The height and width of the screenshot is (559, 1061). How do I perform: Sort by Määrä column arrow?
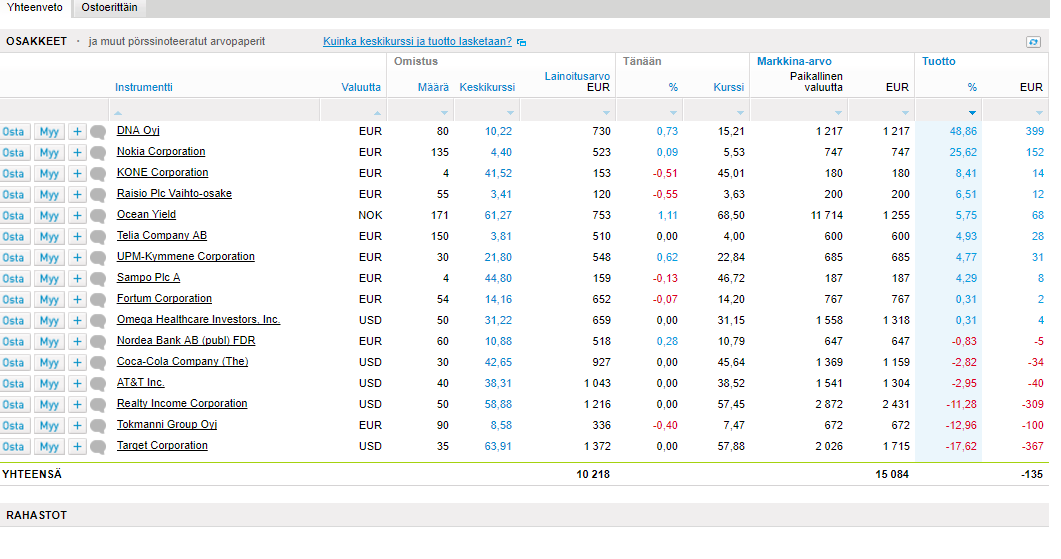pos(445,113)
